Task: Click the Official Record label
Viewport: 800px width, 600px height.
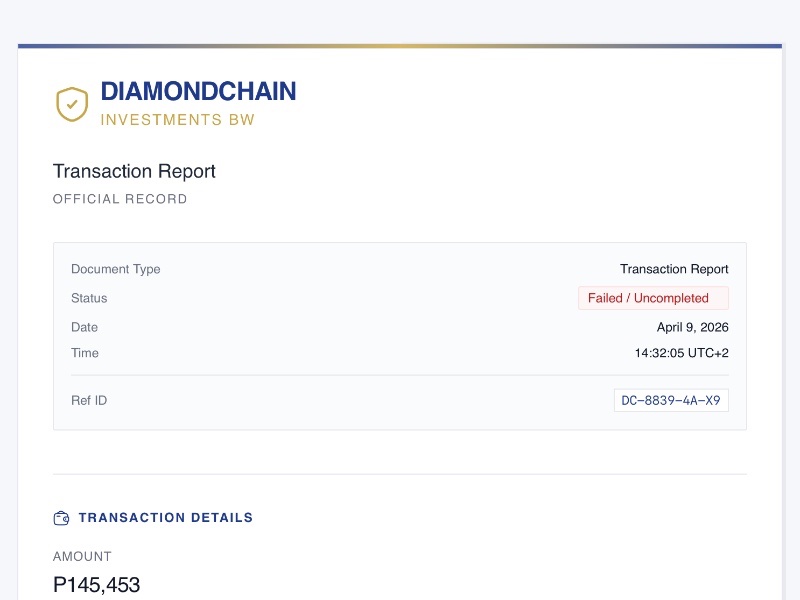Action: [x=120, y=199]
